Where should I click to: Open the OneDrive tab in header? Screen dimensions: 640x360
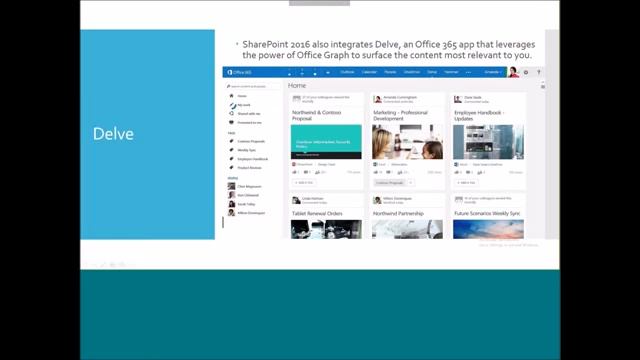click(x=412, y=72)
